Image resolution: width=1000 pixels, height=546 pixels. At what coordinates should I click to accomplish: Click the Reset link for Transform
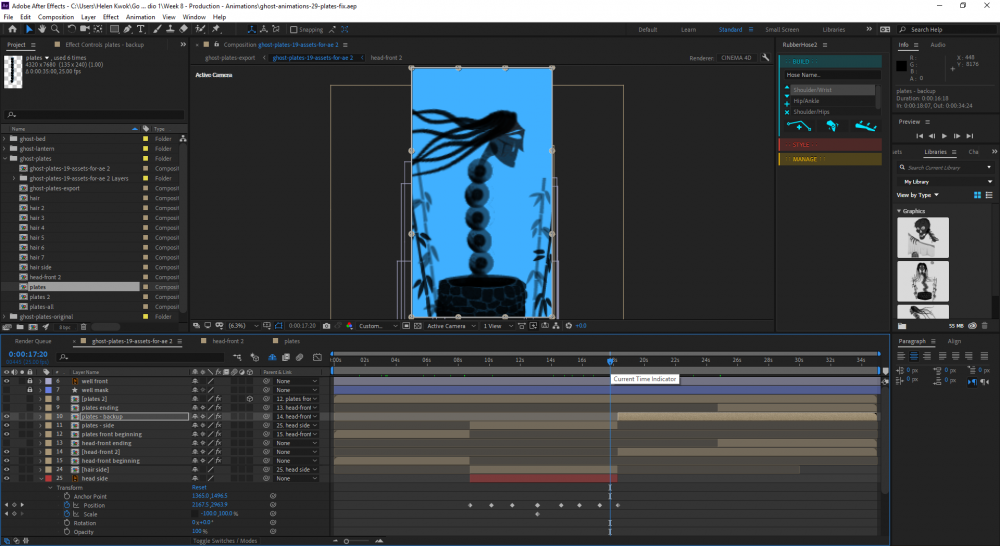[x=199, y=487]
